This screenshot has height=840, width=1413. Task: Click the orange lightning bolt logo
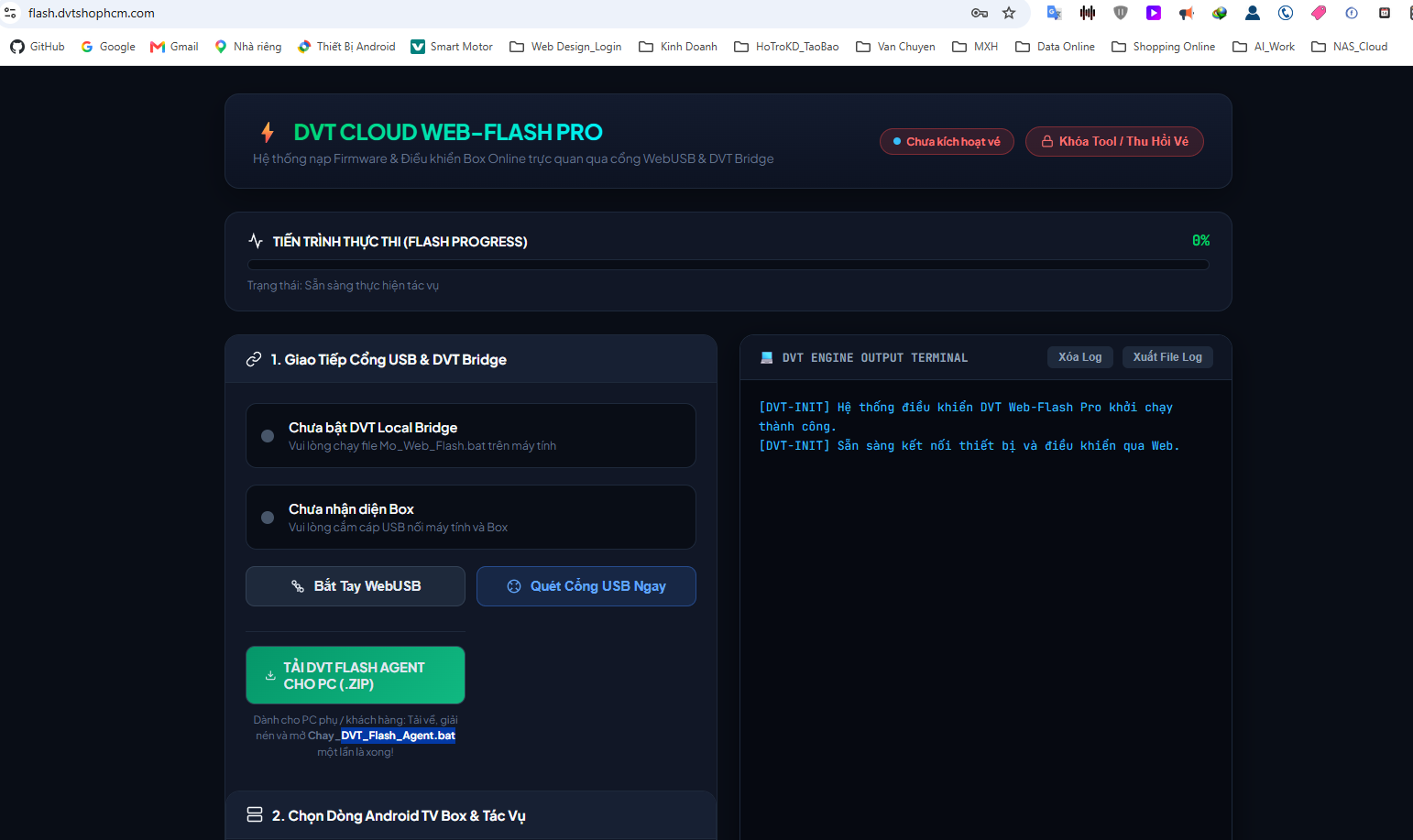268,132
